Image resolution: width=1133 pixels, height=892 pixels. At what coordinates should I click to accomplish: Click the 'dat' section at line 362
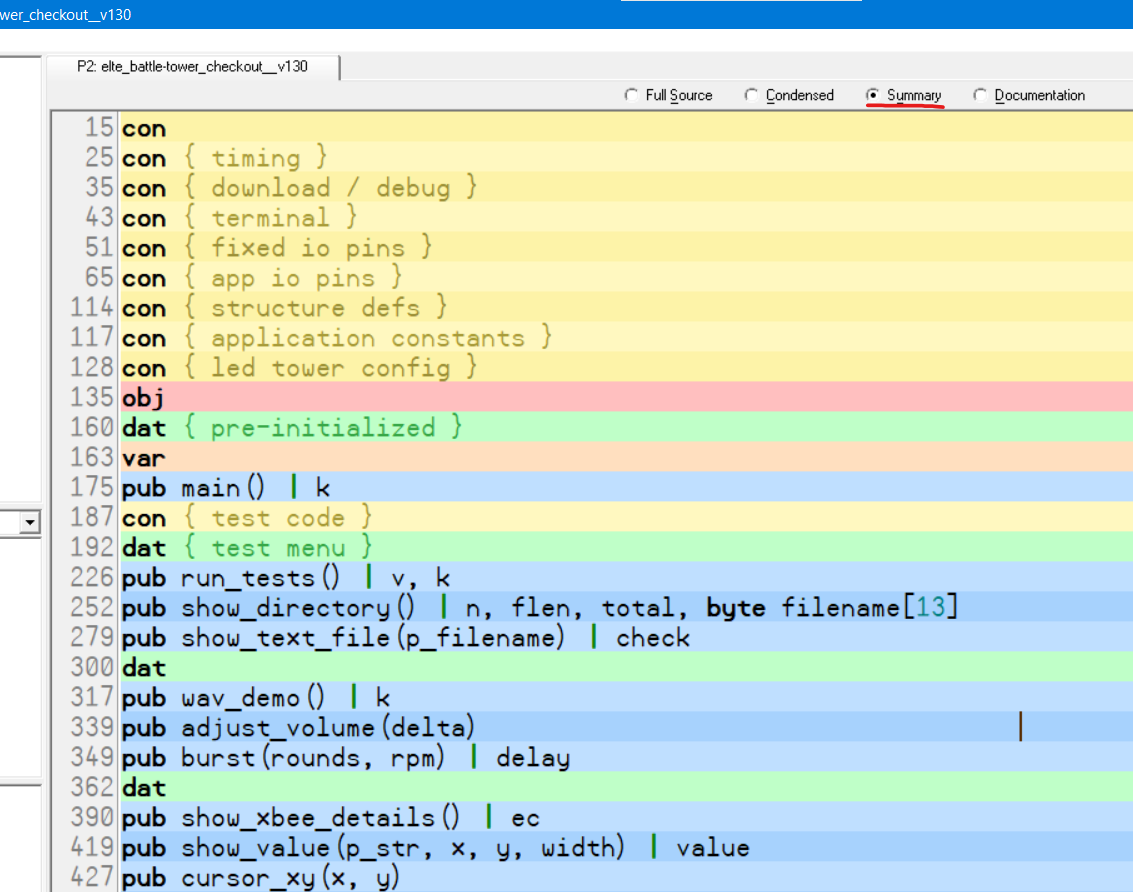pos(627,788)
